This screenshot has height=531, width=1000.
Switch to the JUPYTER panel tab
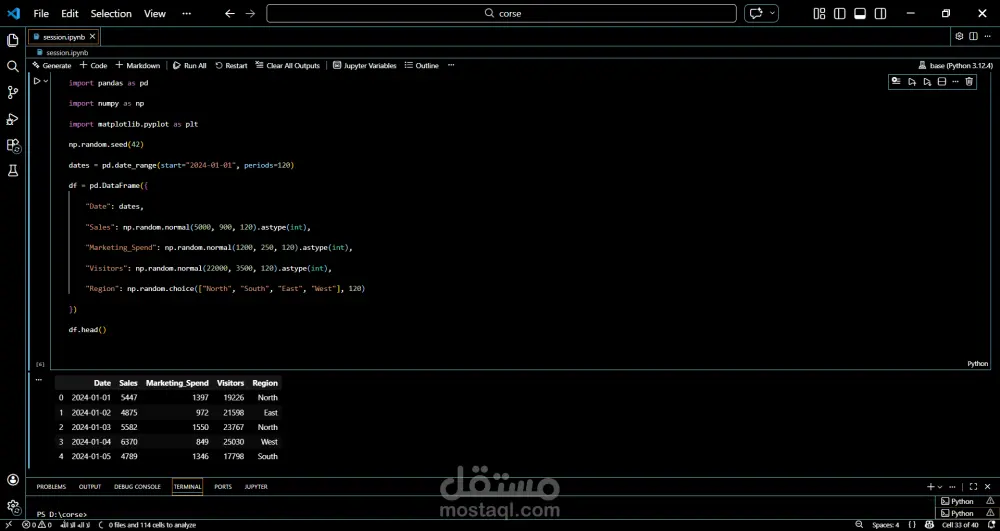[256, 486]
